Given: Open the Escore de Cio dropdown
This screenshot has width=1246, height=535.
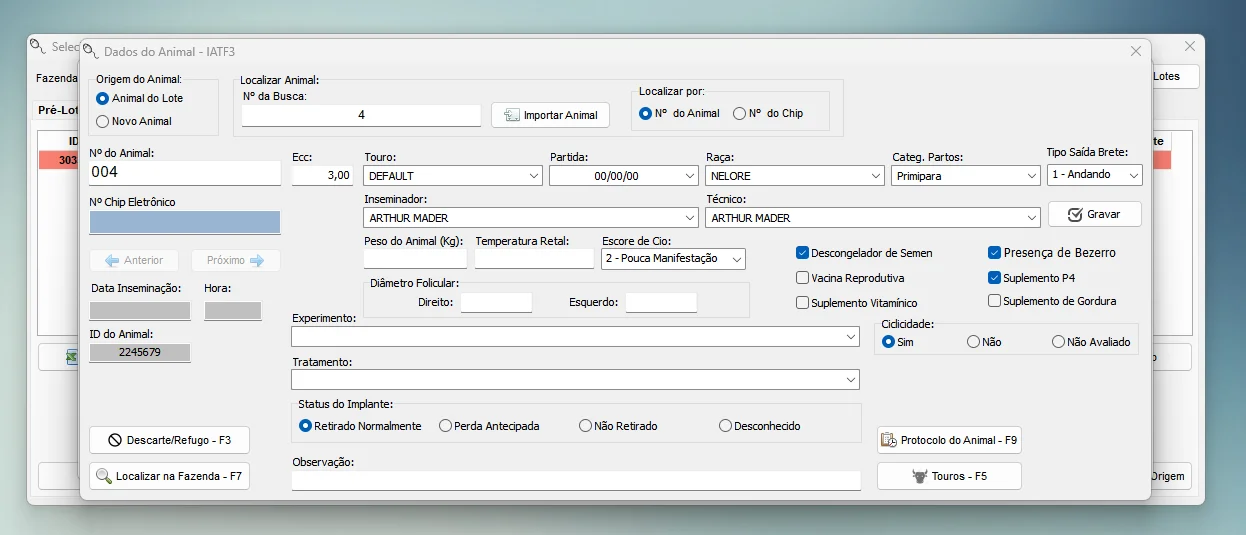Looking at the screenshot, I should pos(674,258).
